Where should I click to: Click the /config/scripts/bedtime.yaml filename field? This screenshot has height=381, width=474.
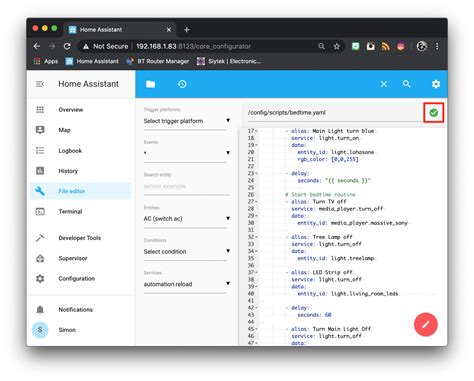pyautogui.click(x=335, y=113)
